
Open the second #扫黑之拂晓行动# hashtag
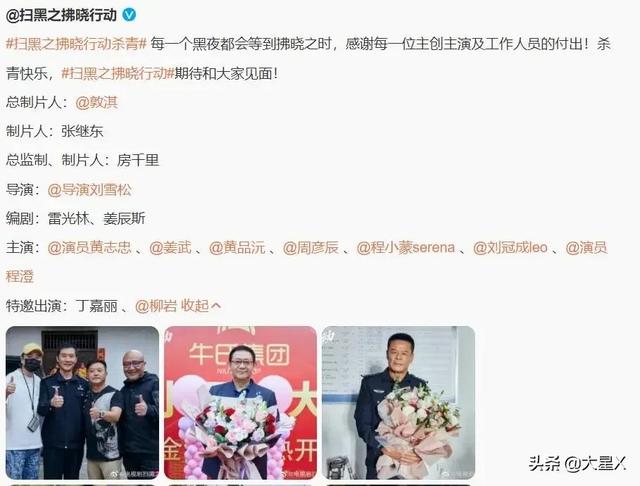(118, 73)
